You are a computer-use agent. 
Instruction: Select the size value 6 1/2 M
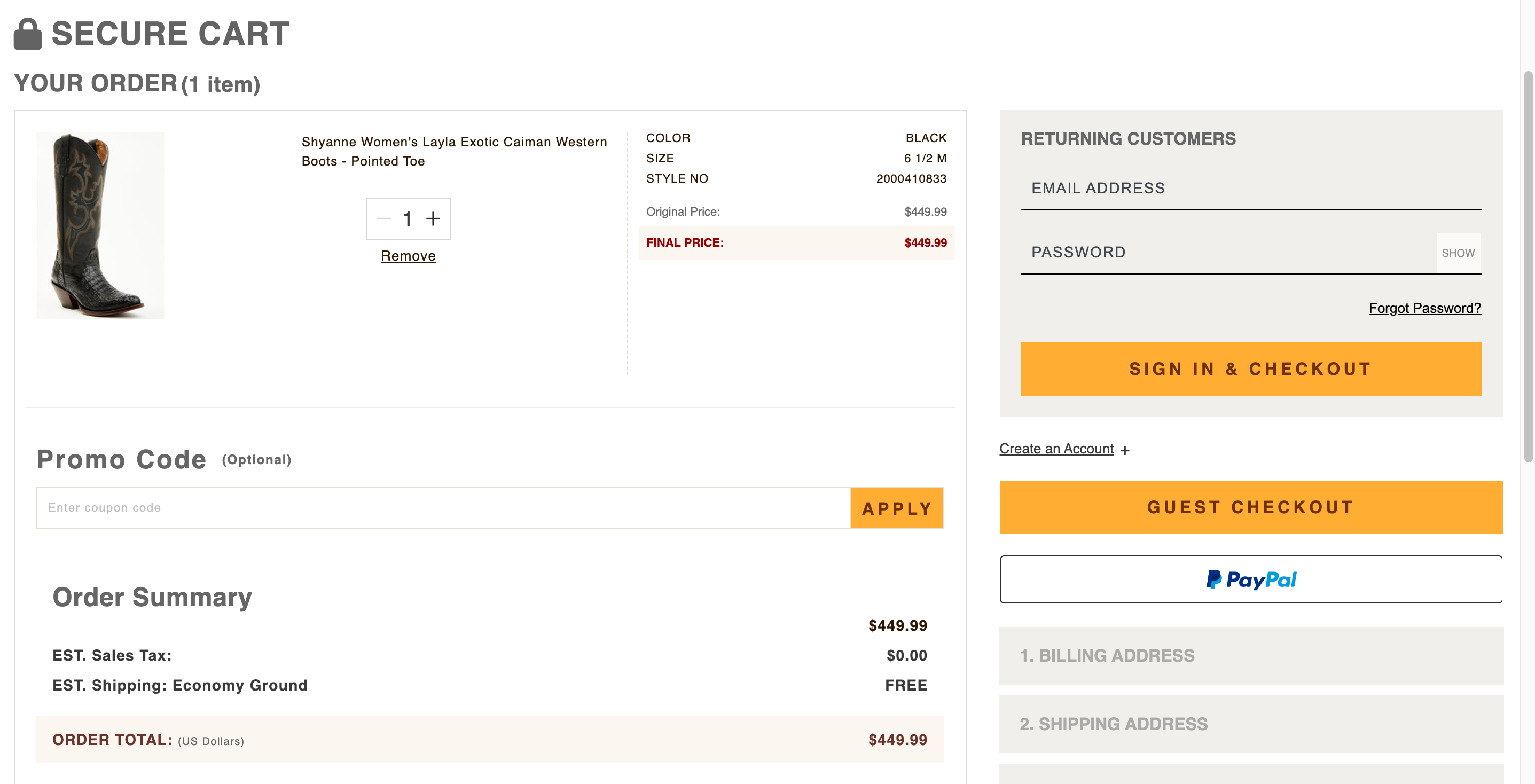[925, 159]
